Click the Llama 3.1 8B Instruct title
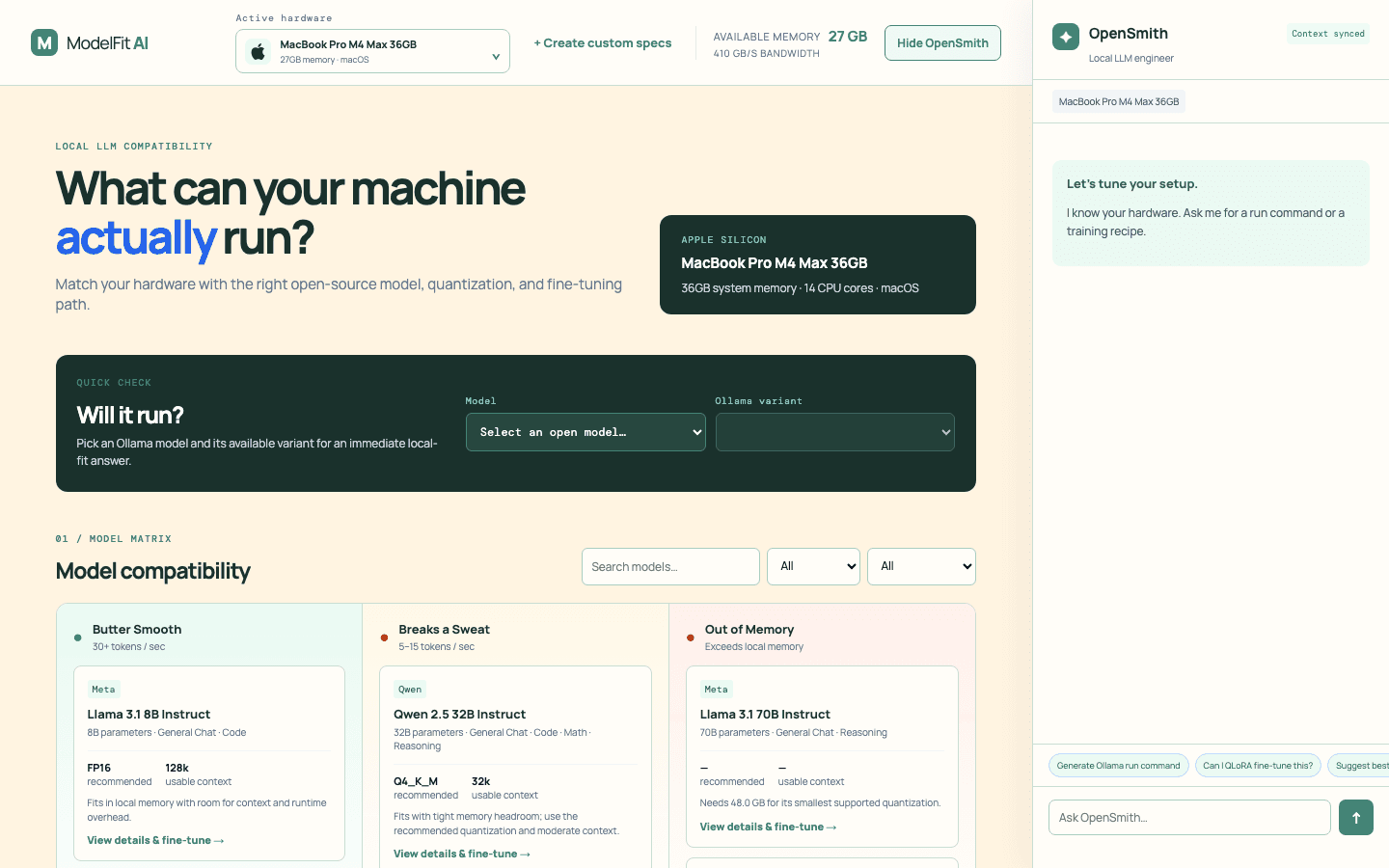The width and height of the screenshot is (1389, 868). tap(149, 715)
